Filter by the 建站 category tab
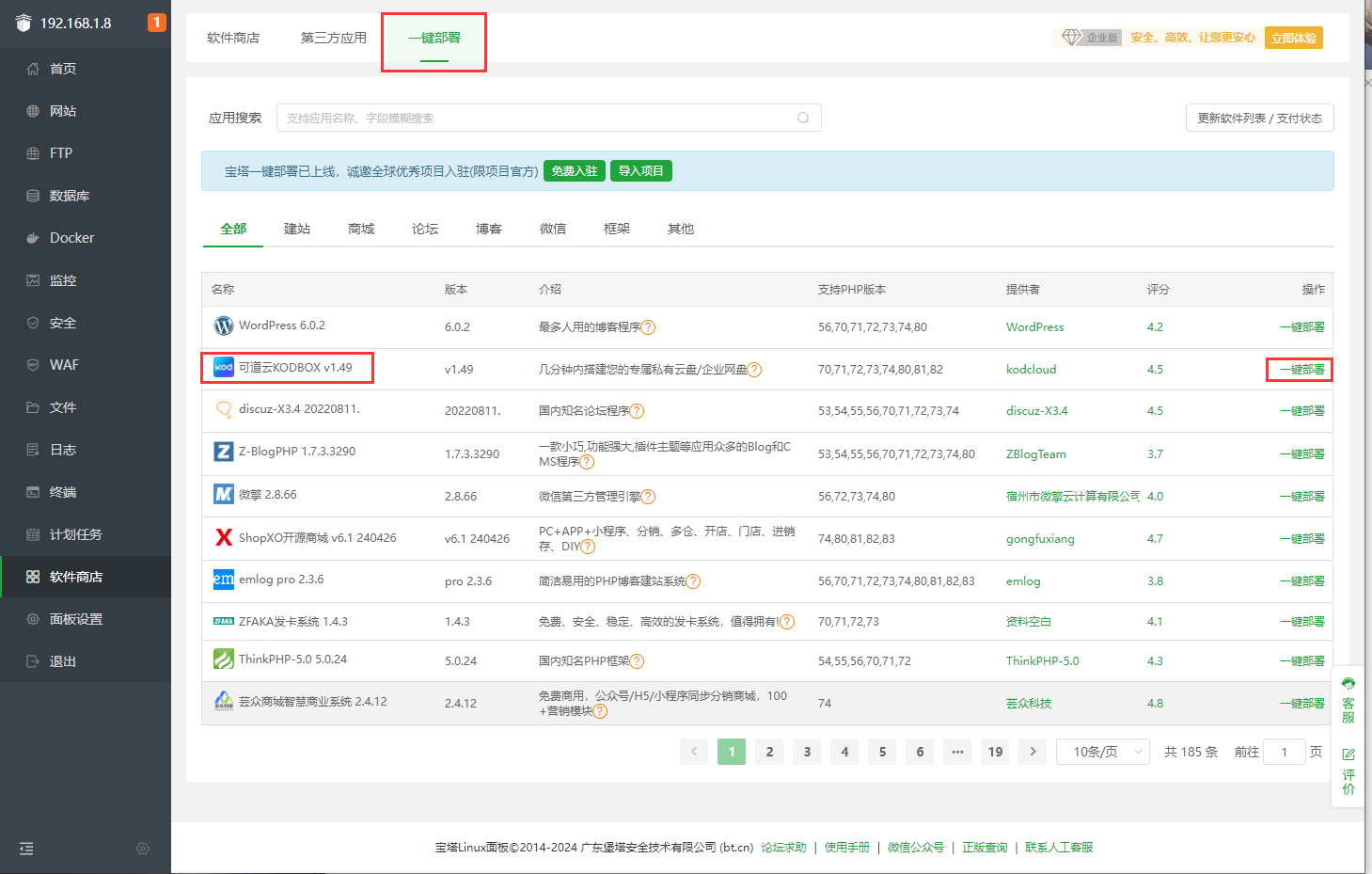 pyautogui.click(x=297, y=229)
